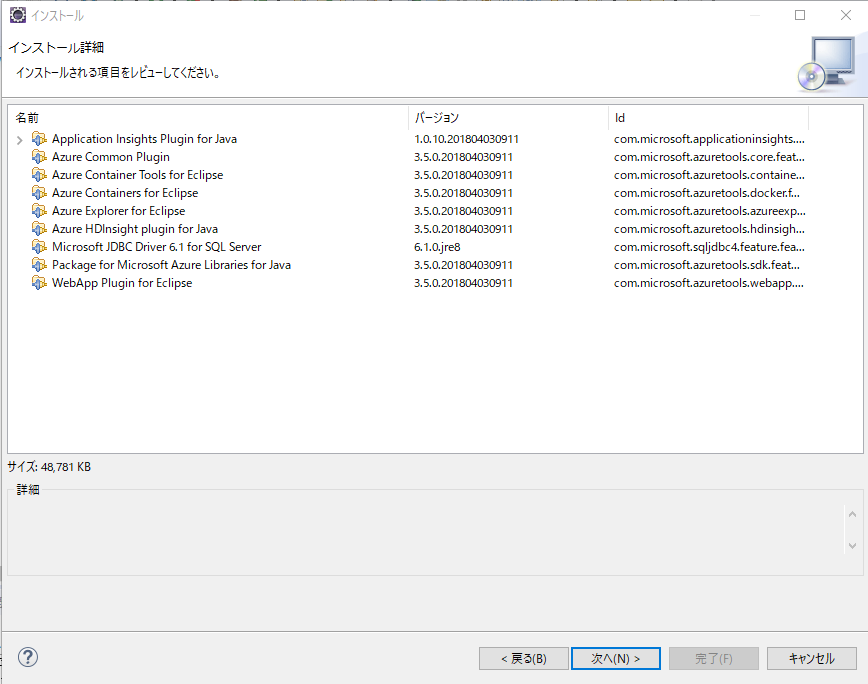Screen dimensions: 868x684
Task: Expand the Application Insights Plugin for Java row
Action: tap(19, 140)
